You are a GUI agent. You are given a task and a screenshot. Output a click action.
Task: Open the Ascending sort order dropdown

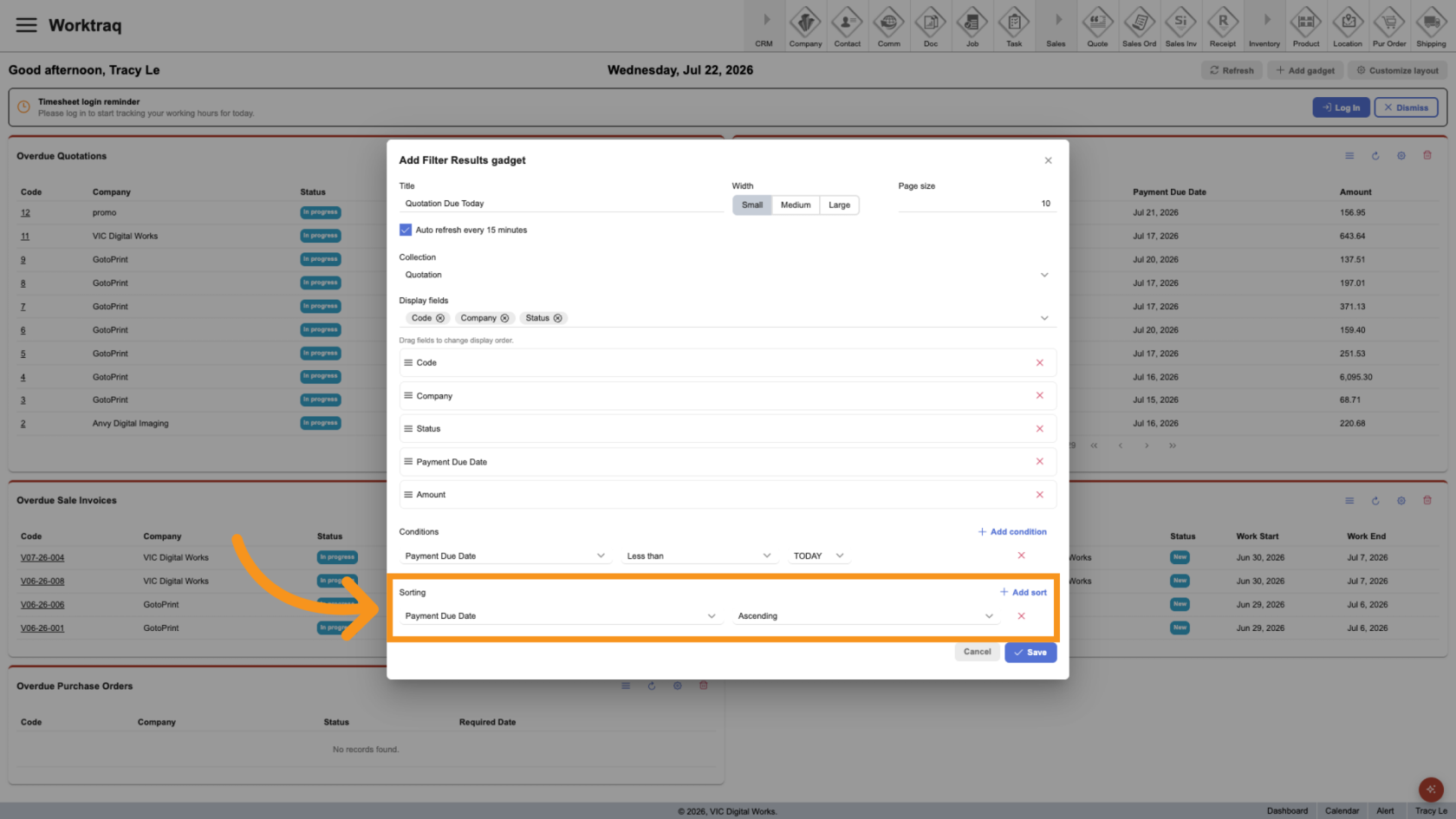click(x=865, y=616)
